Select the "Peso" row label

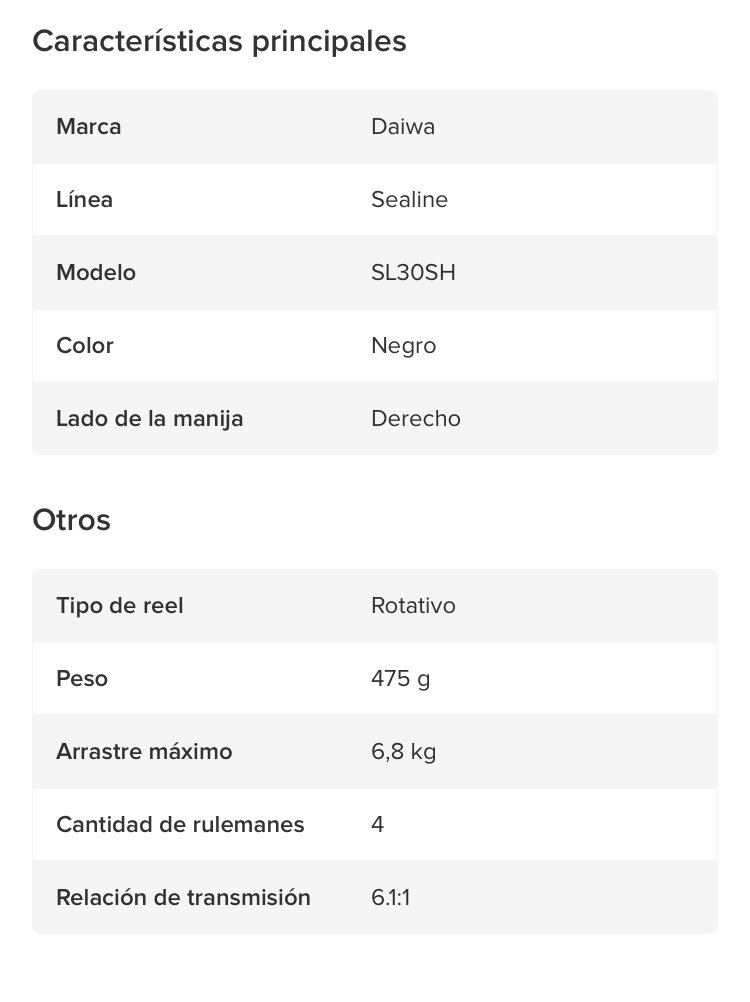(x=82, y=679)
